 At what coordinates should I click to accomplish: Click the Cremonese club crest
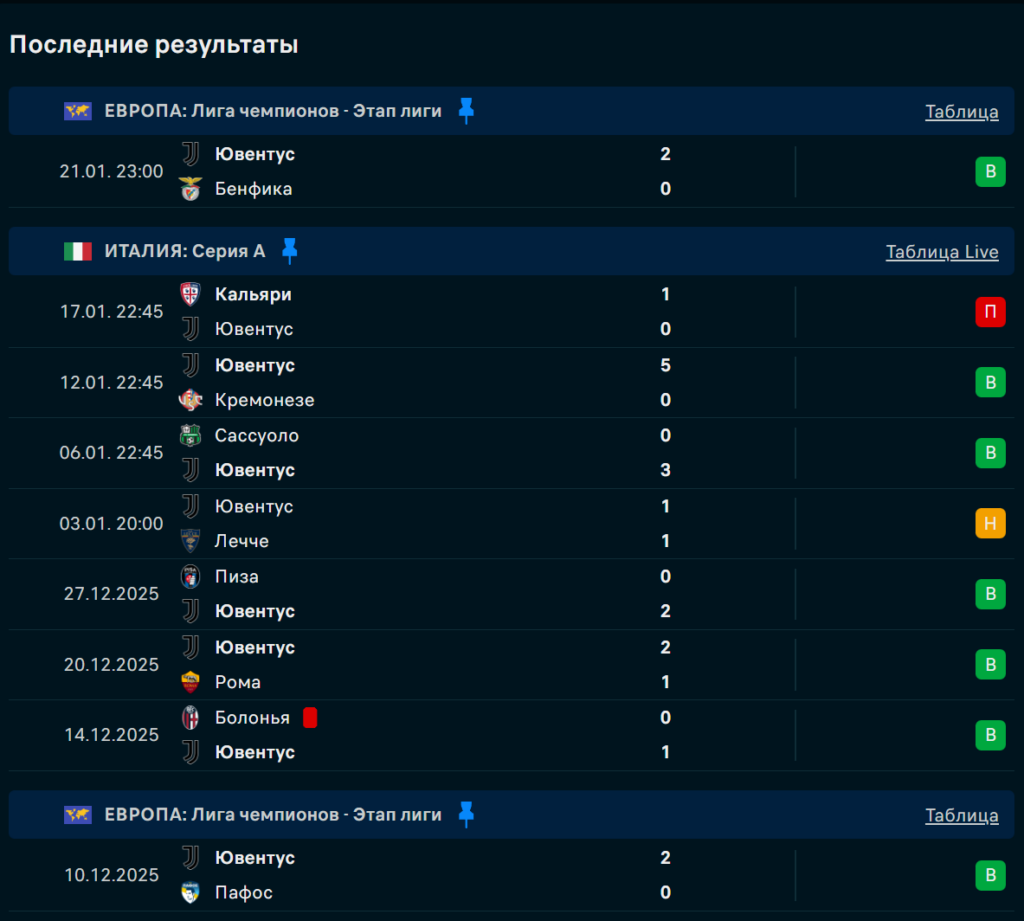click(190, 400)
